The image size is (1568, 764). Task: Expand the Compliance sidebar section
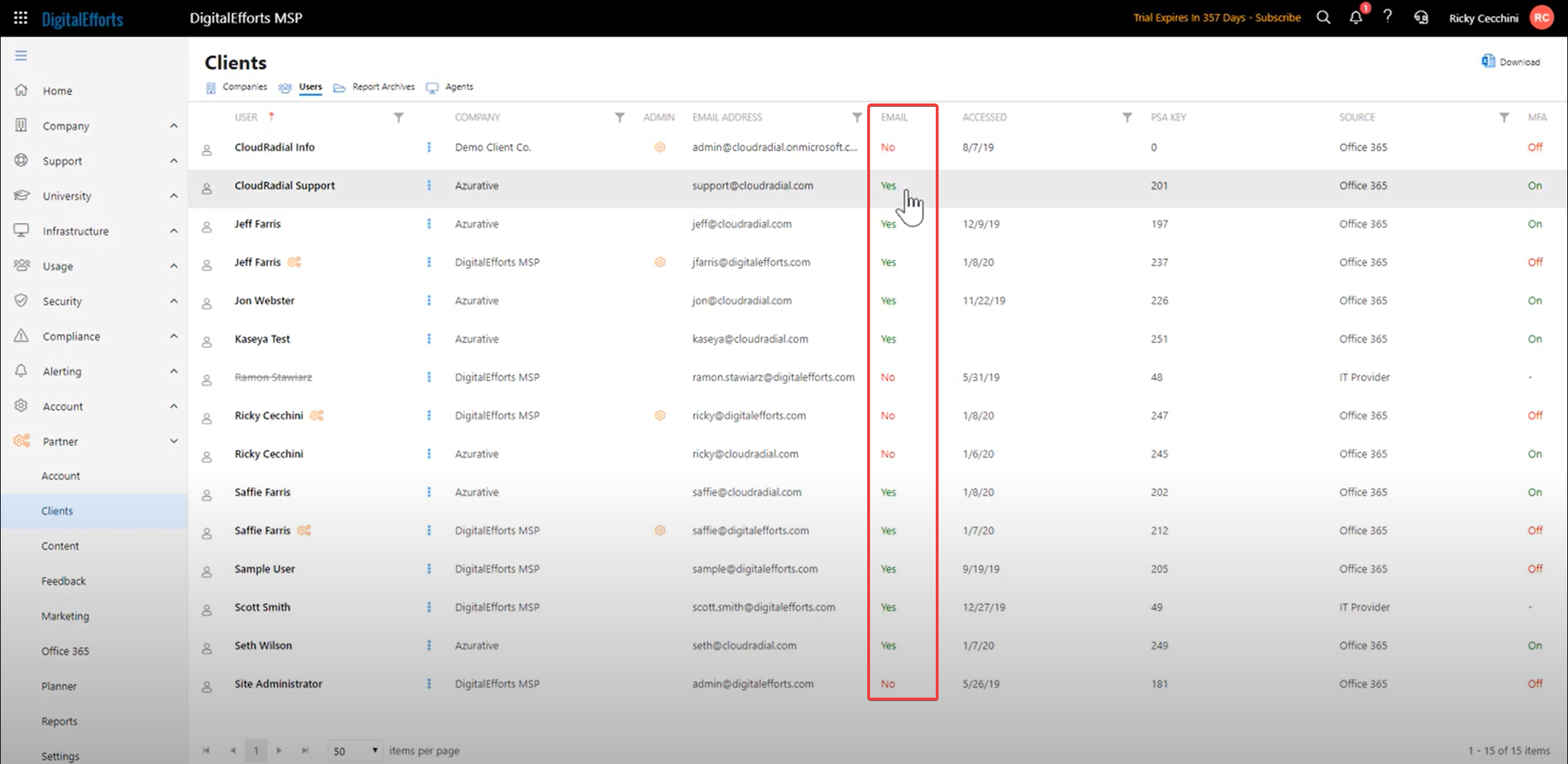coord(173,336)
